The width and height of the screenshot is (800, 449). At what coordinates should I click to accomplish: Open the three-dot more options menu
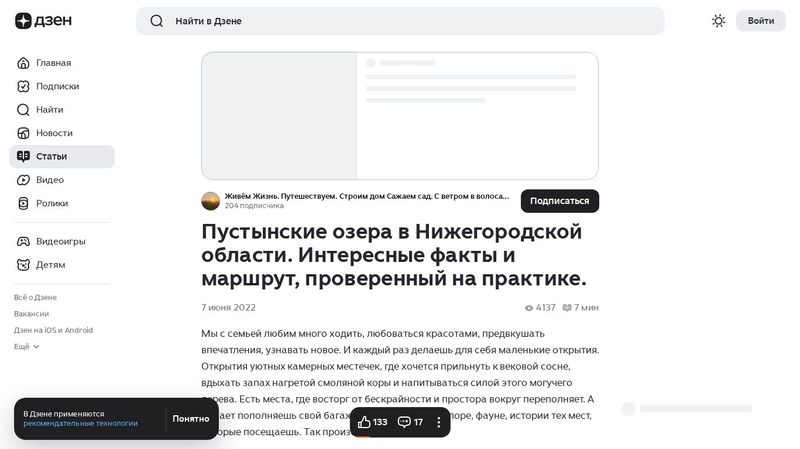(438, 422)
